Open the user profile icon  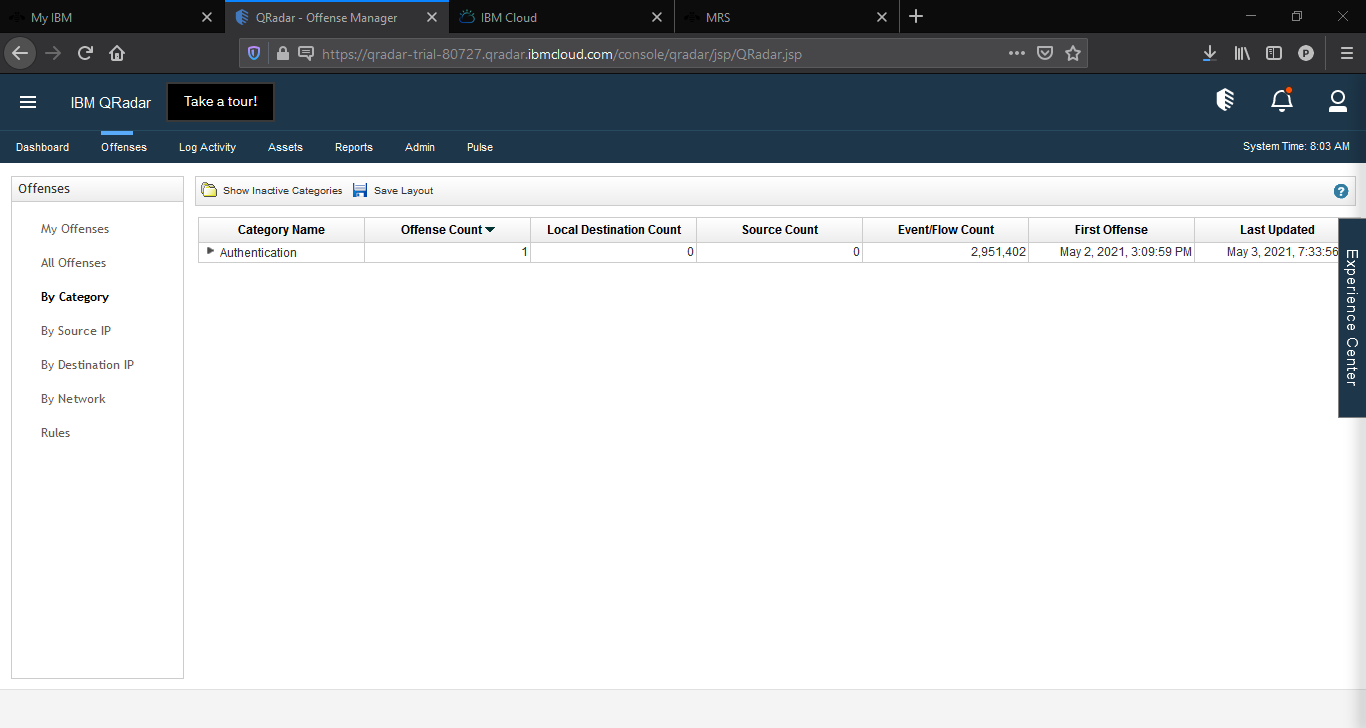point(1337,100)
